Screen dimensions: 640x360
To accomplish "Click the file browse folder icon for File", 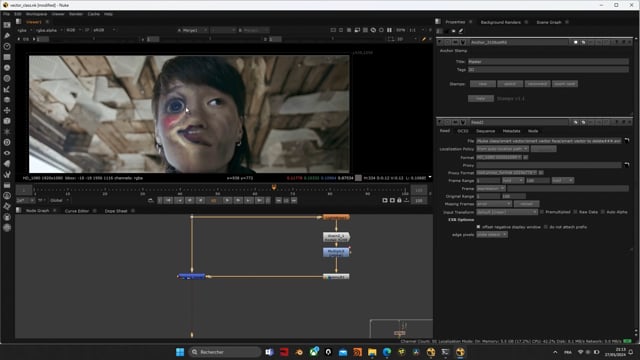I will coord(627,140).
